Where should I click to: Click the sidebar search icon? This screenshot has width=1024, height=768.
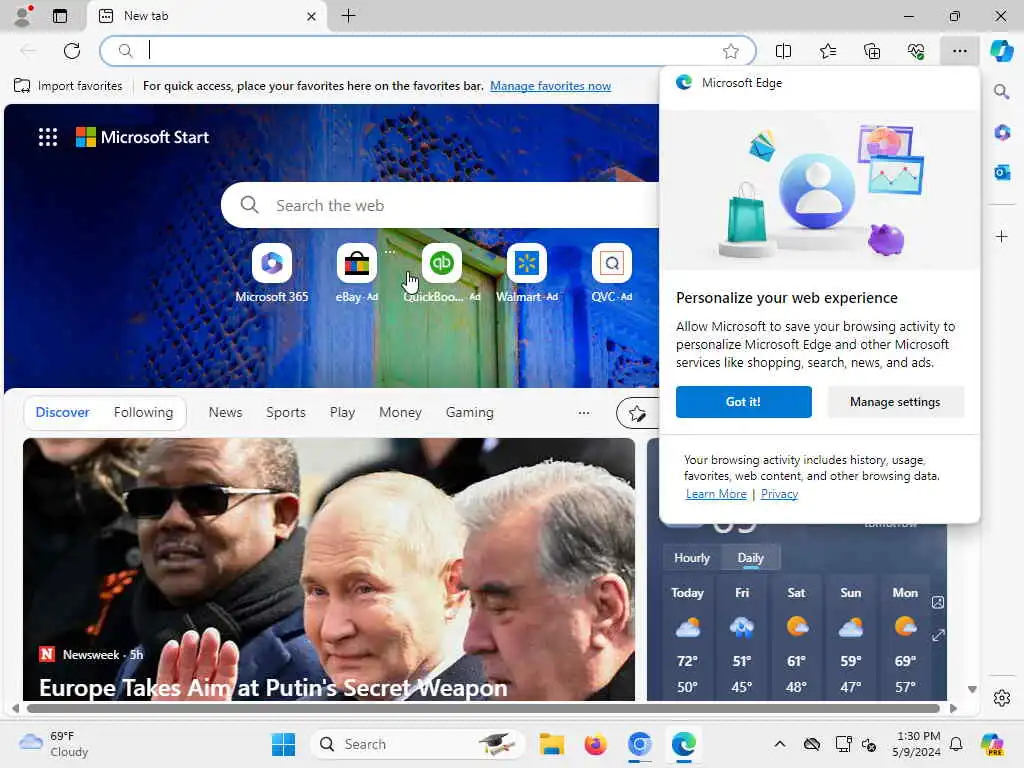pos(1001,91)
